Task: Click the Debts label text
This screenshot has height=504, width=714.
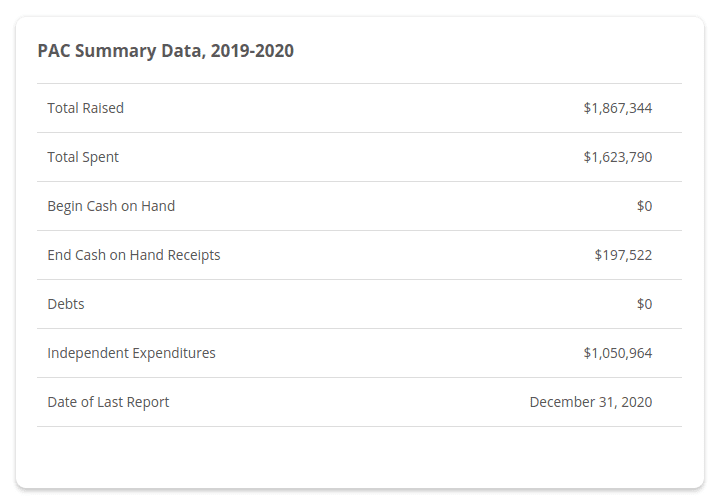Action: (66, 304)
